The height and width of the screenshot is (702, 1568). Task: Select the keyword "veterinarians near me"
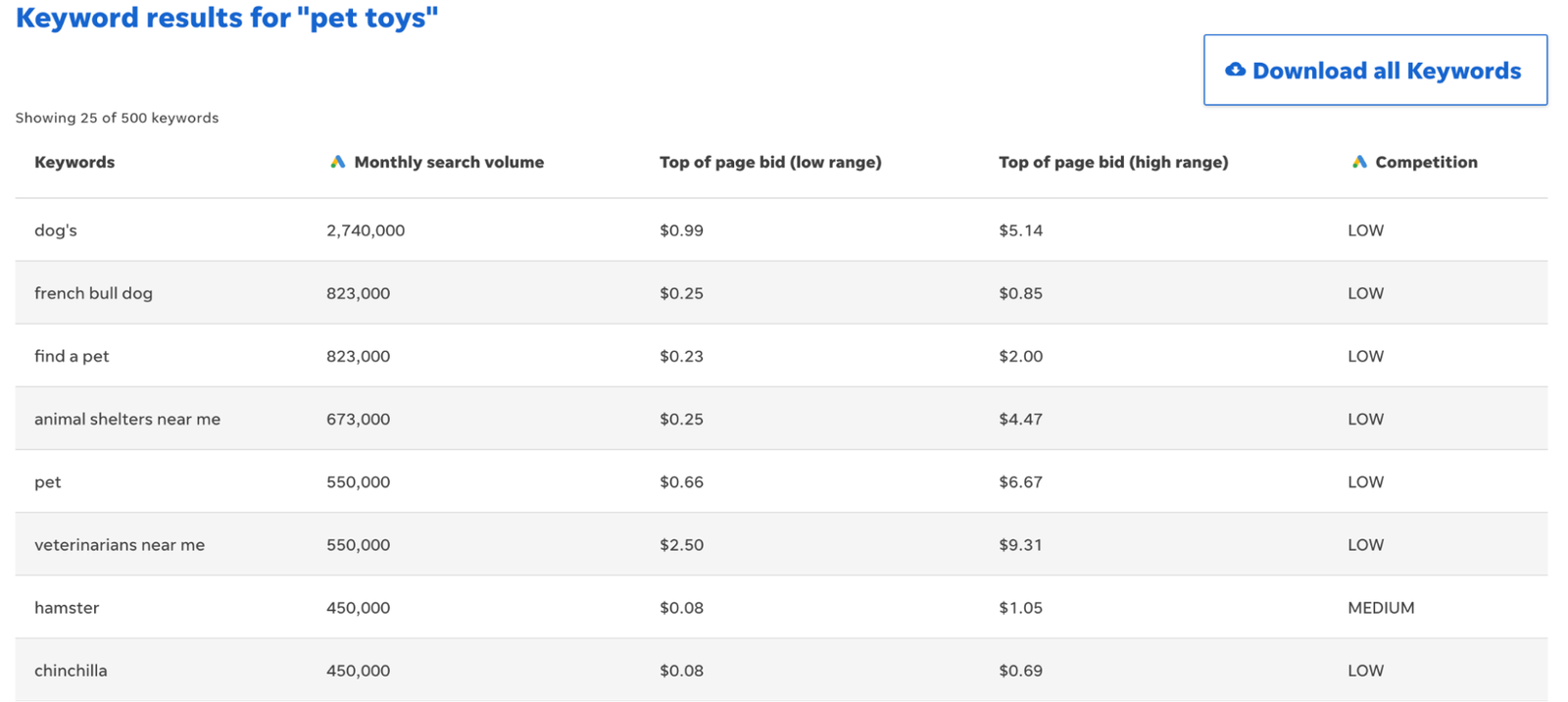[120, 545]
